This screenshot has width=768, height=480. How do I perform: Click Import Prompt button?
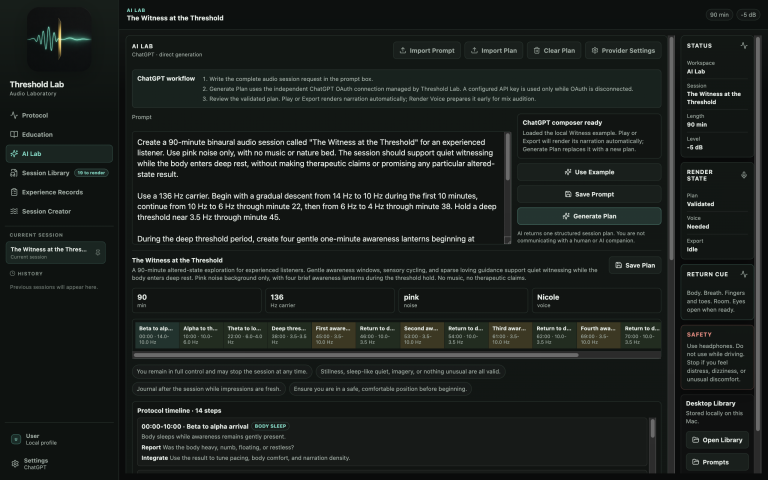click(x=427, y=50)
